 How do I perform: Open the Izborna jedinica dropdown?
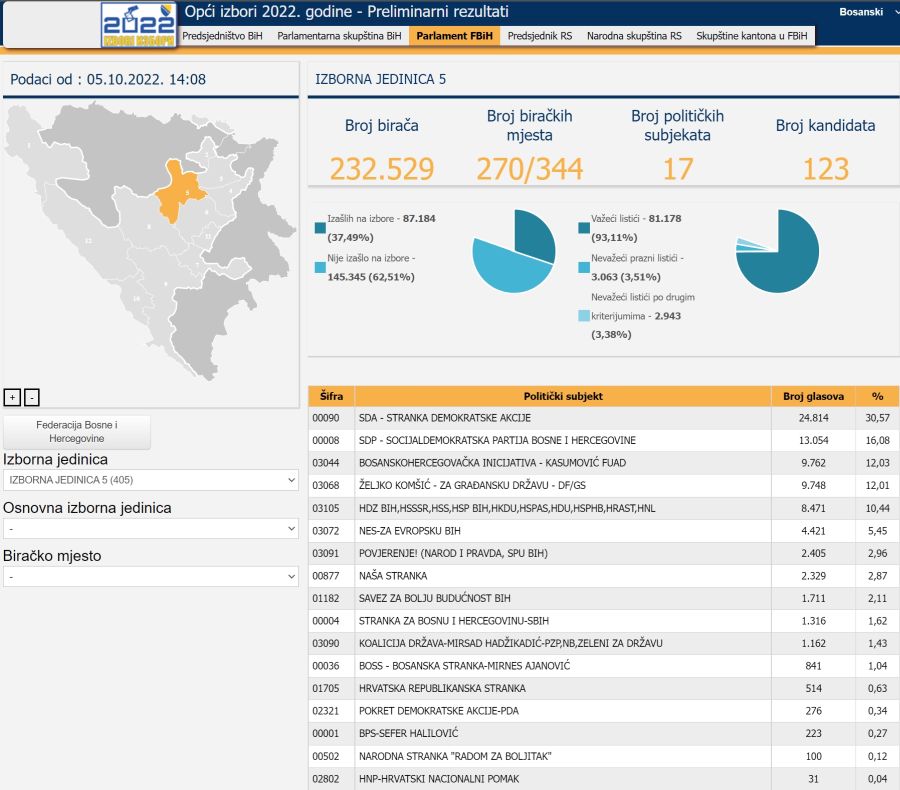pyautogui.click(x=151, y=480)
